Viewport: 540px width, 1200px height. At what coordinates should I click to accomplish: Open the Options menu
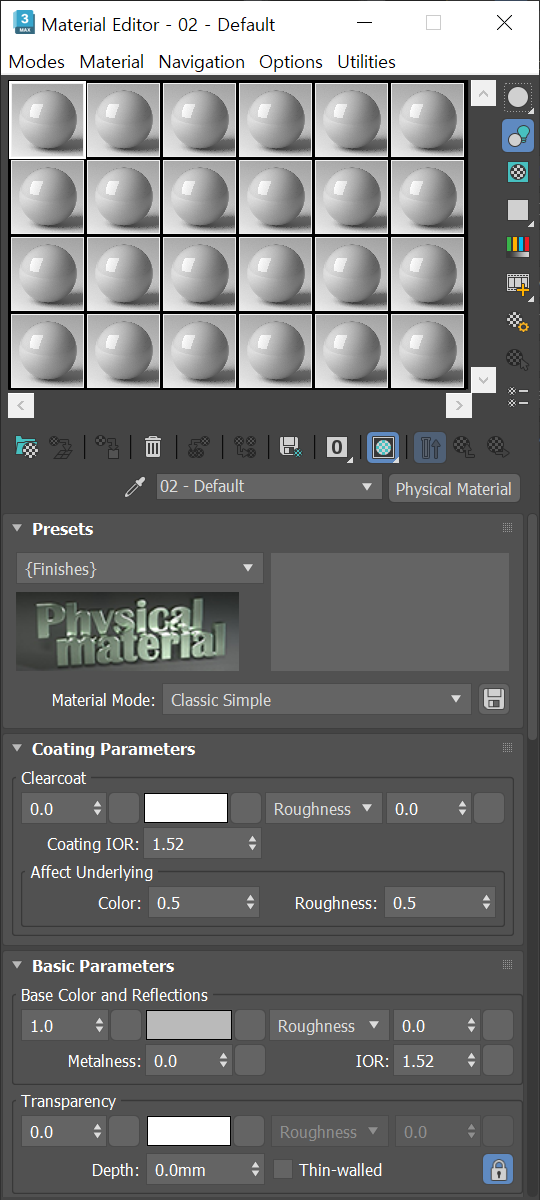click(x=291, y=62)
